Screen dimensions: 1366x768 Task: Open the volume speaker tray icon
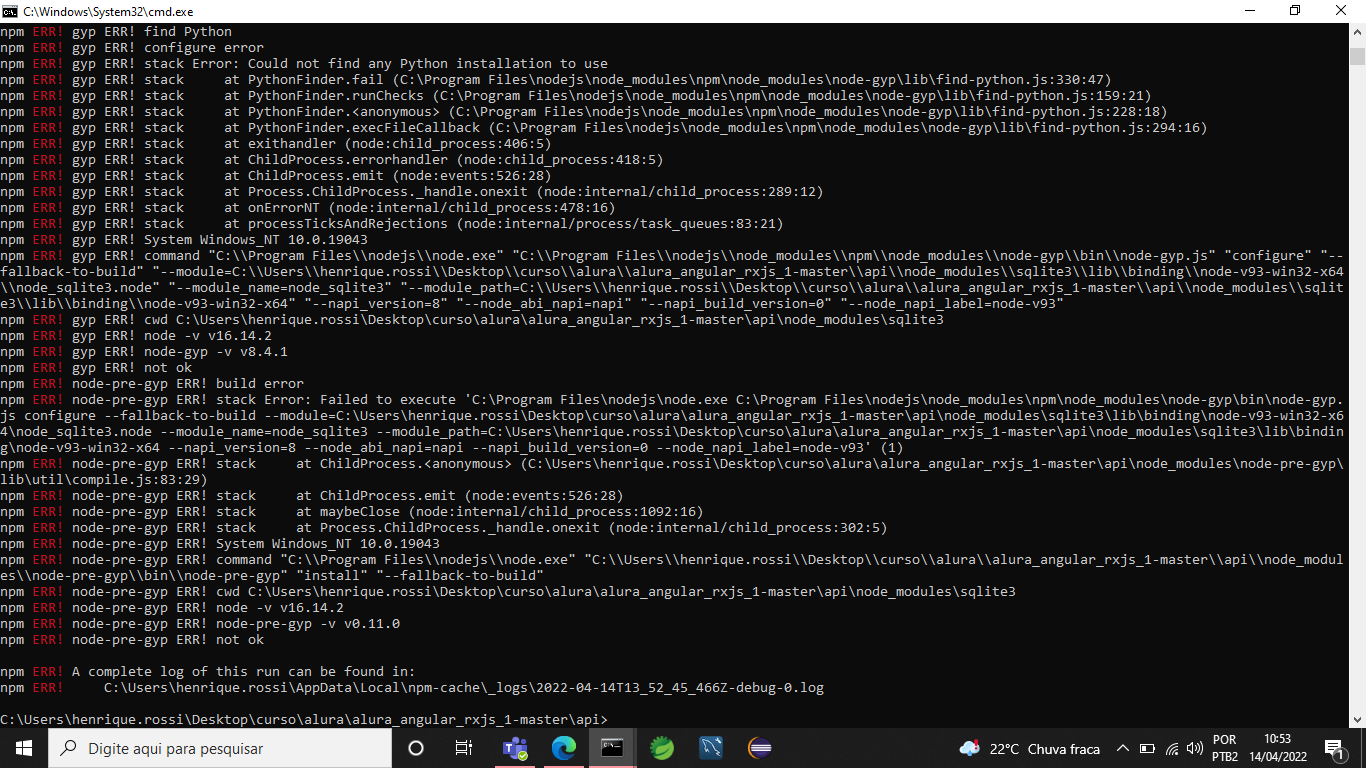(x=1194, y=748)
